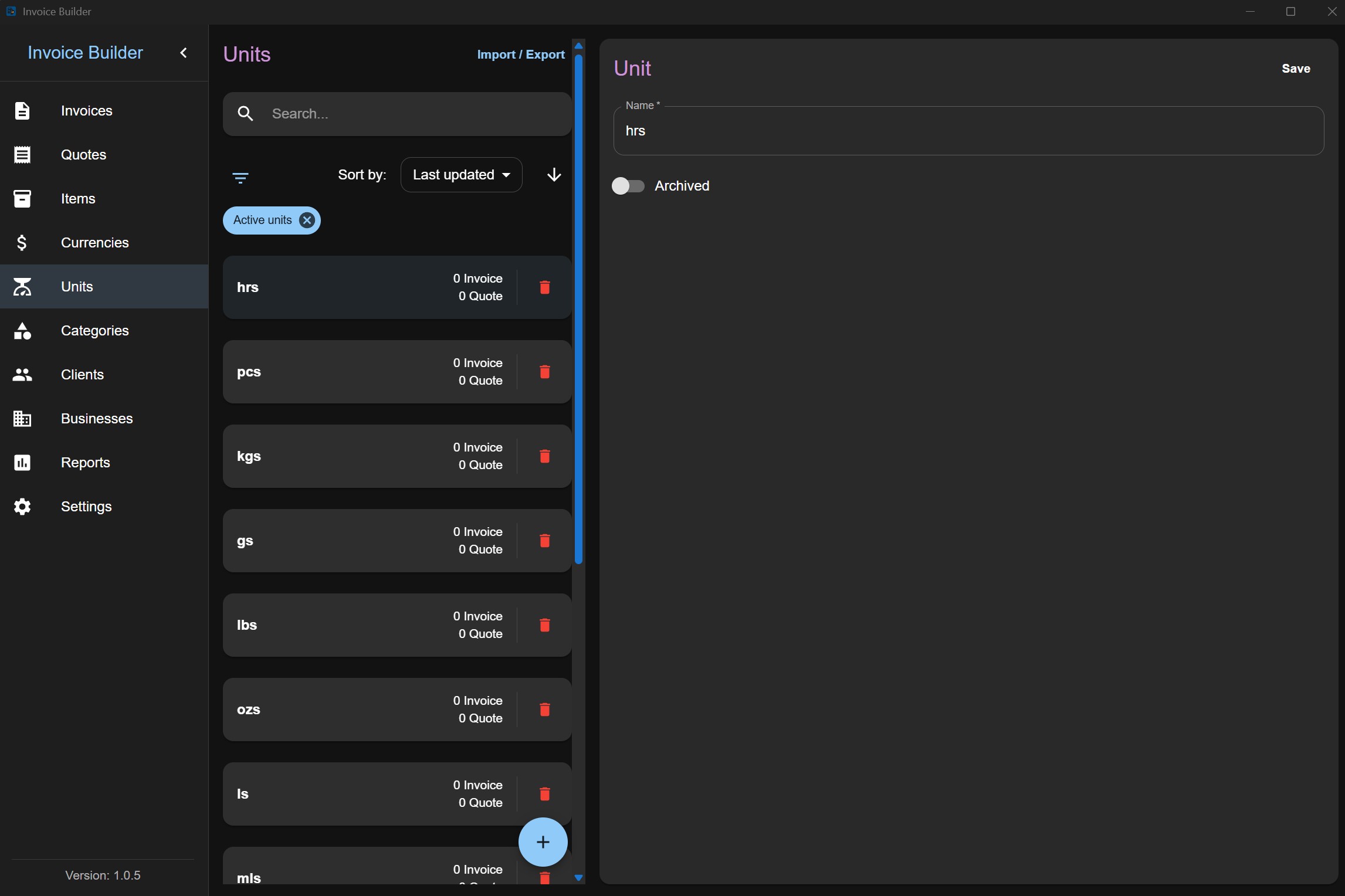
Task: Click the Reports chart icon
Action: coord(22,463)
